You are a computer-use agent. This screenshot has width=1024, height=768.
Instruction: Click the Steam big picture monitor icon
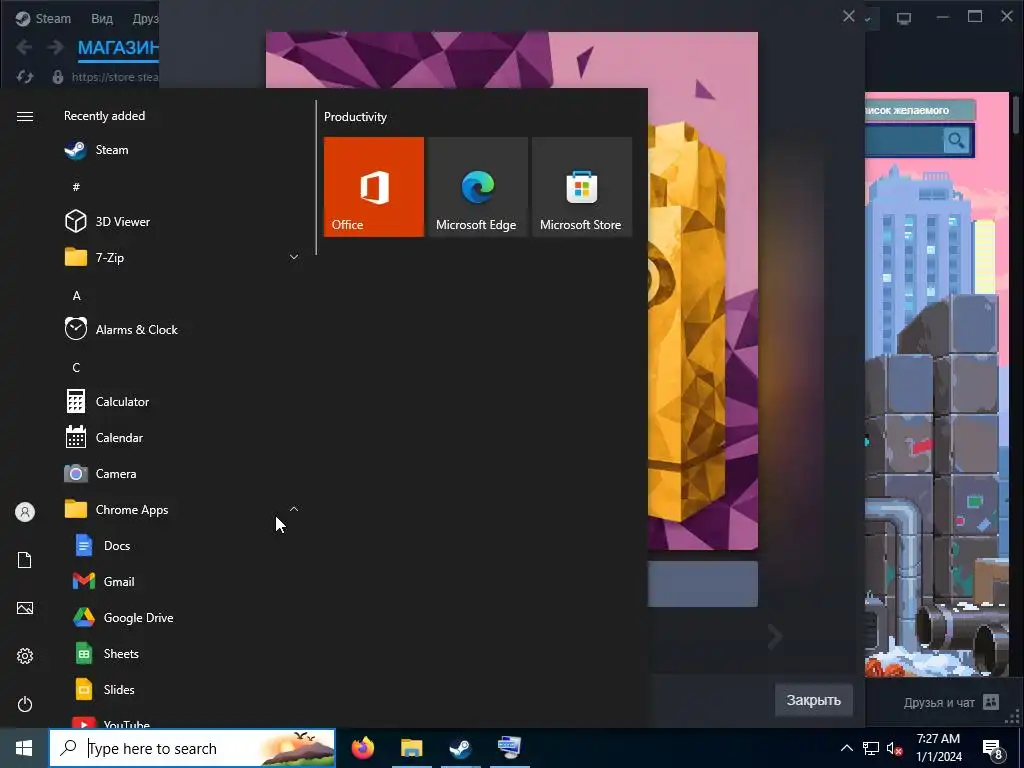pyautogui.click(x=904, y=18)
